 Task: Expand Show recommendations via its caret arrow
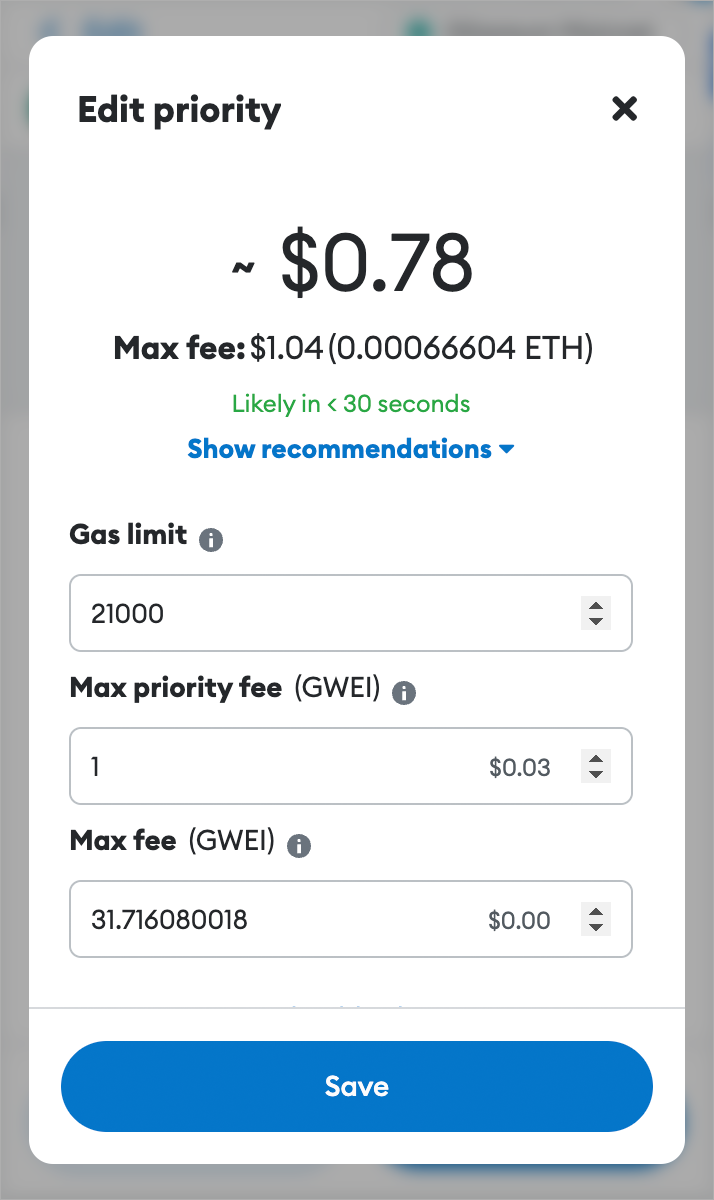(x=506, y=450)
